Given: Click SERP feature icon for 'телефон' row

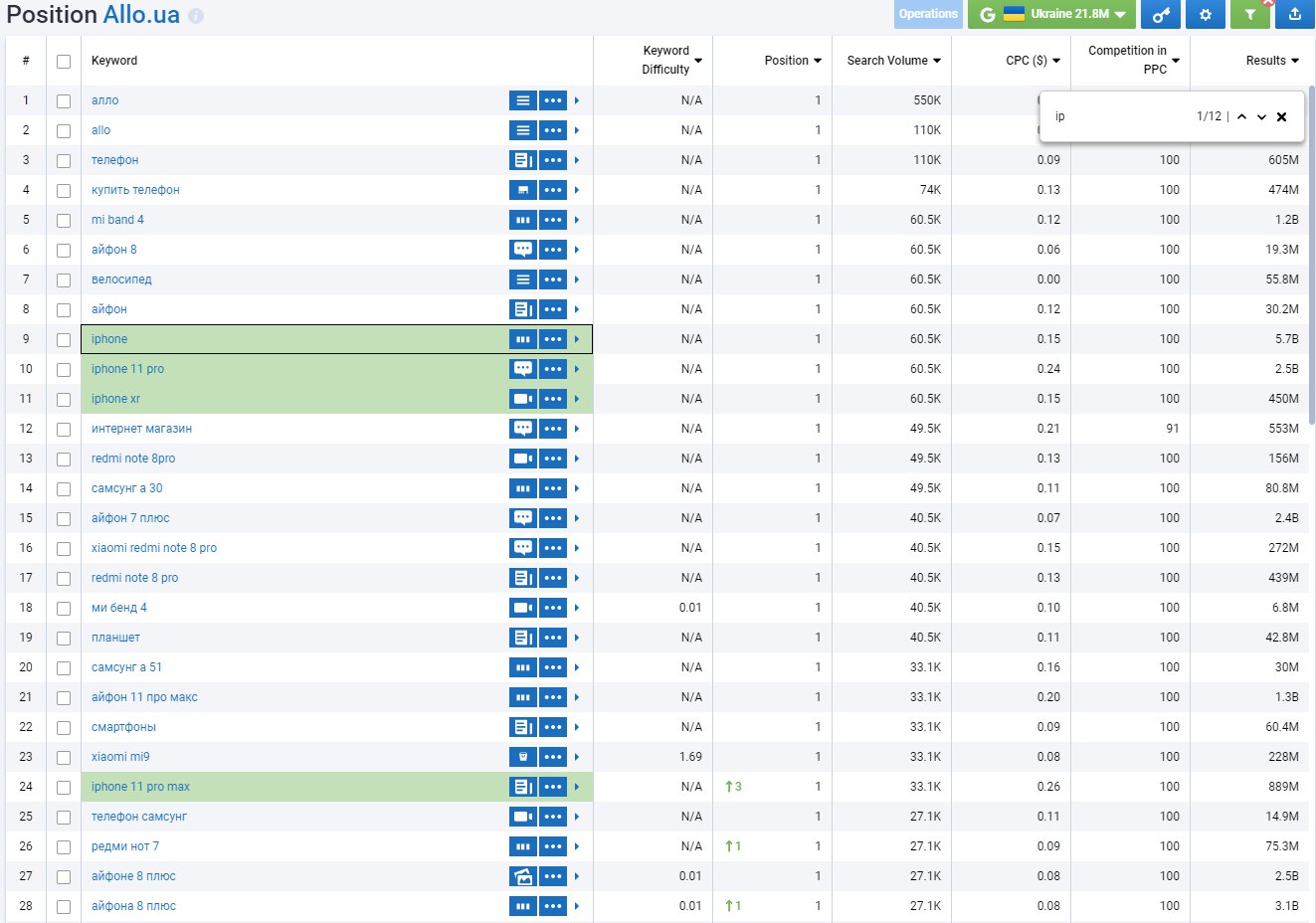Looking at the screenshot, I should click(523, 160).
